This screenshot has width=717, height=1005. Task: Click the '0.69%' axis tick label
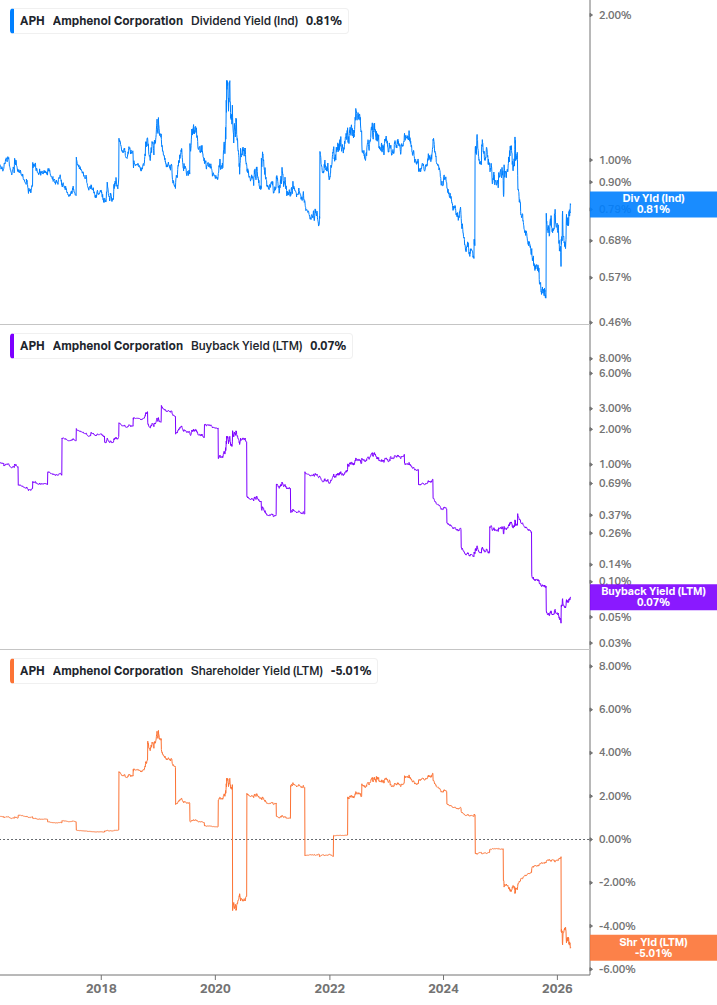click(615, 483)
